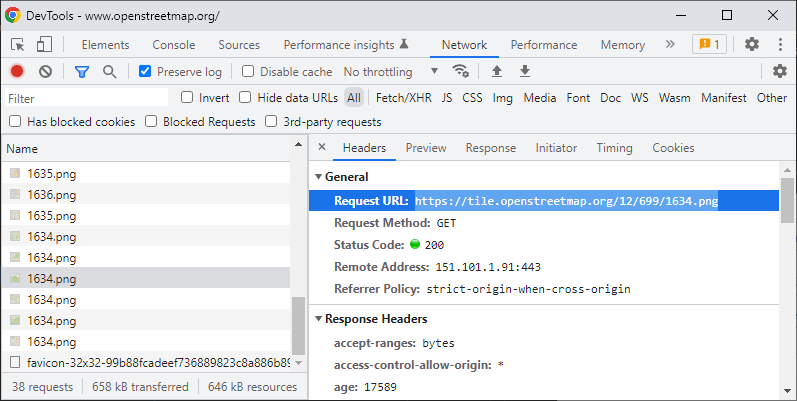Open the Sources tab

click(239, 45)
